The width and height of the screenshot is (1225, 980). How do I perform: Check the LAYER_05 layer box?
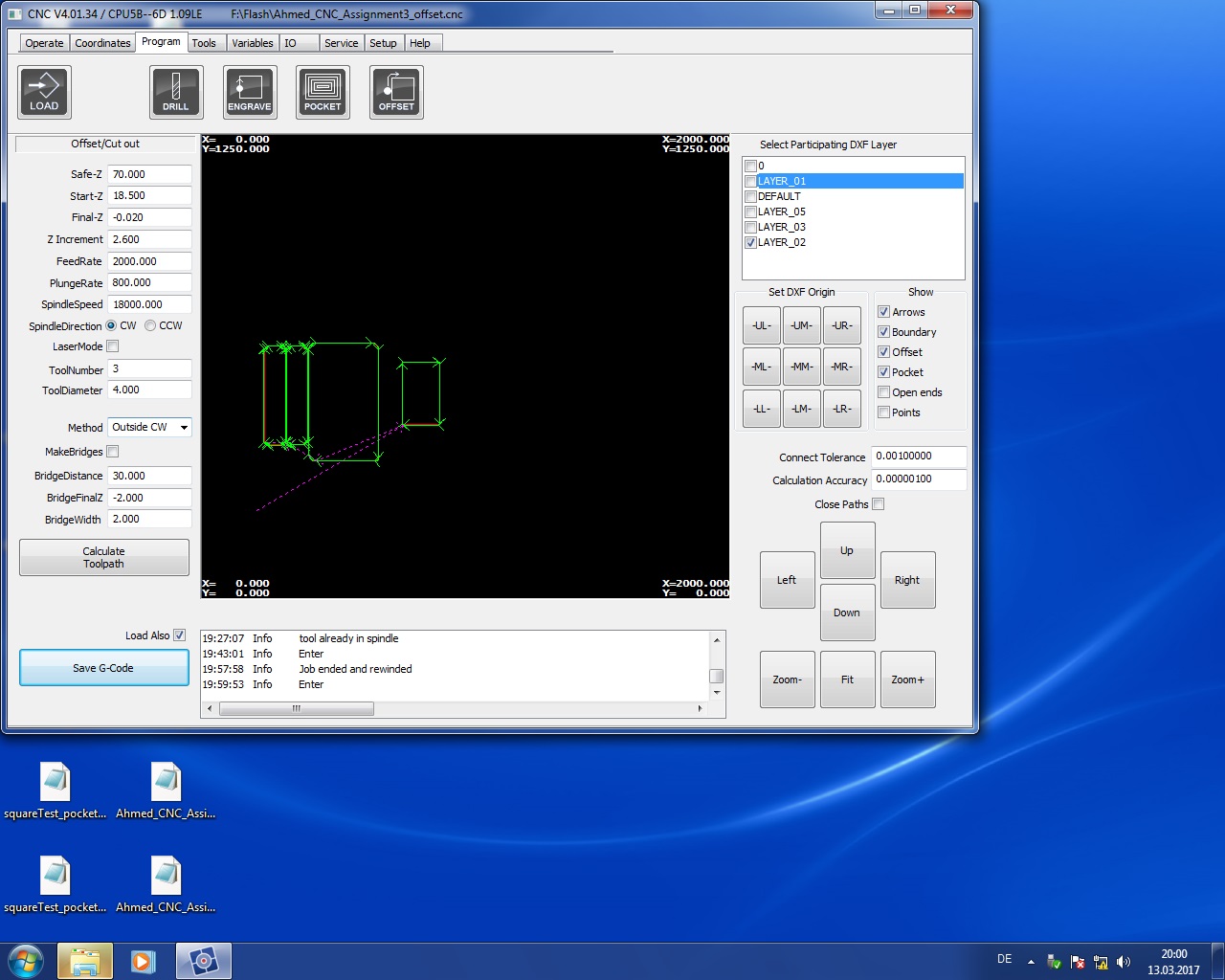pyautogui.click(x=750, y=212)
